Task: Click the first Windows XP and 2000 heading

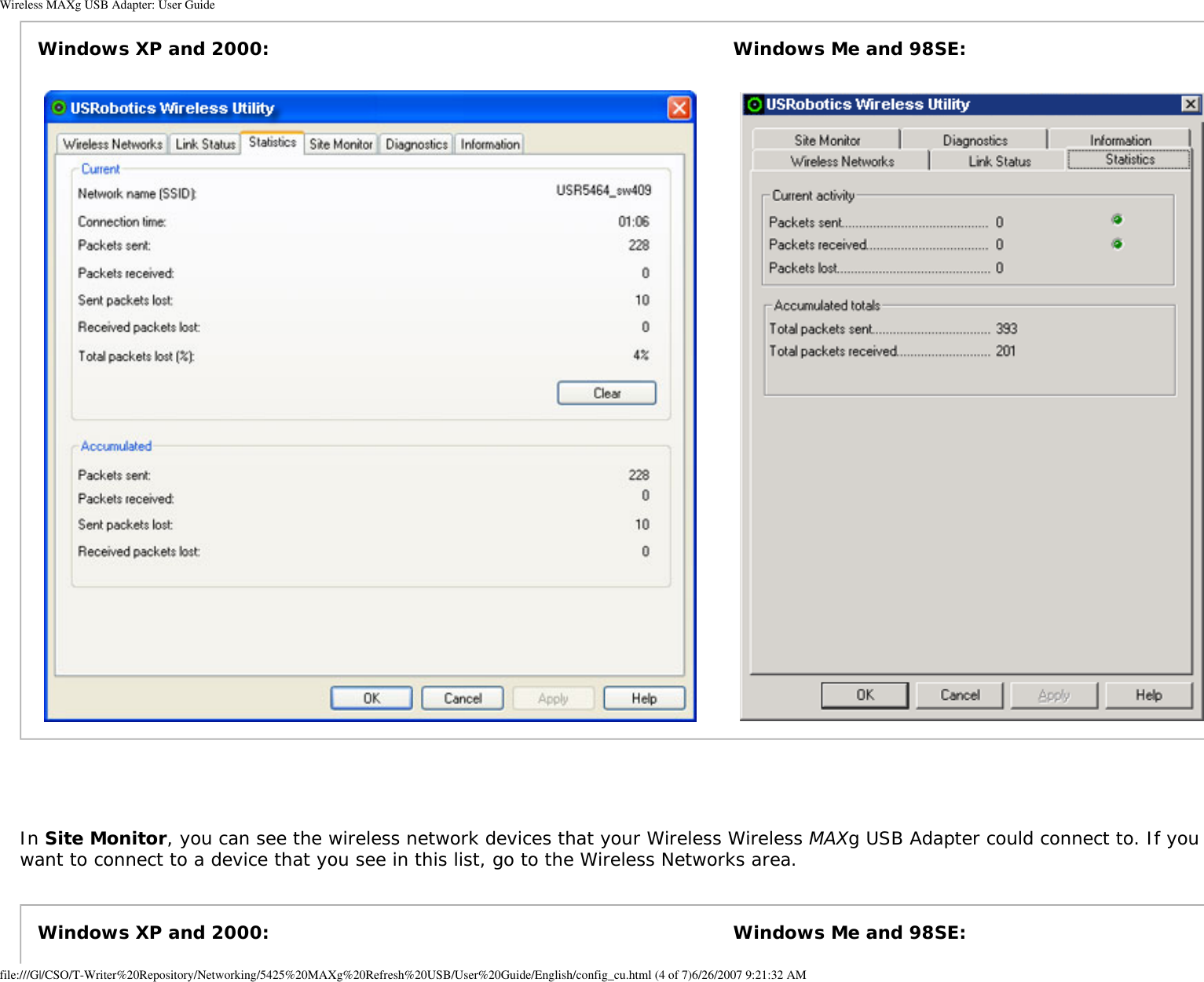Action: point(153,49)
